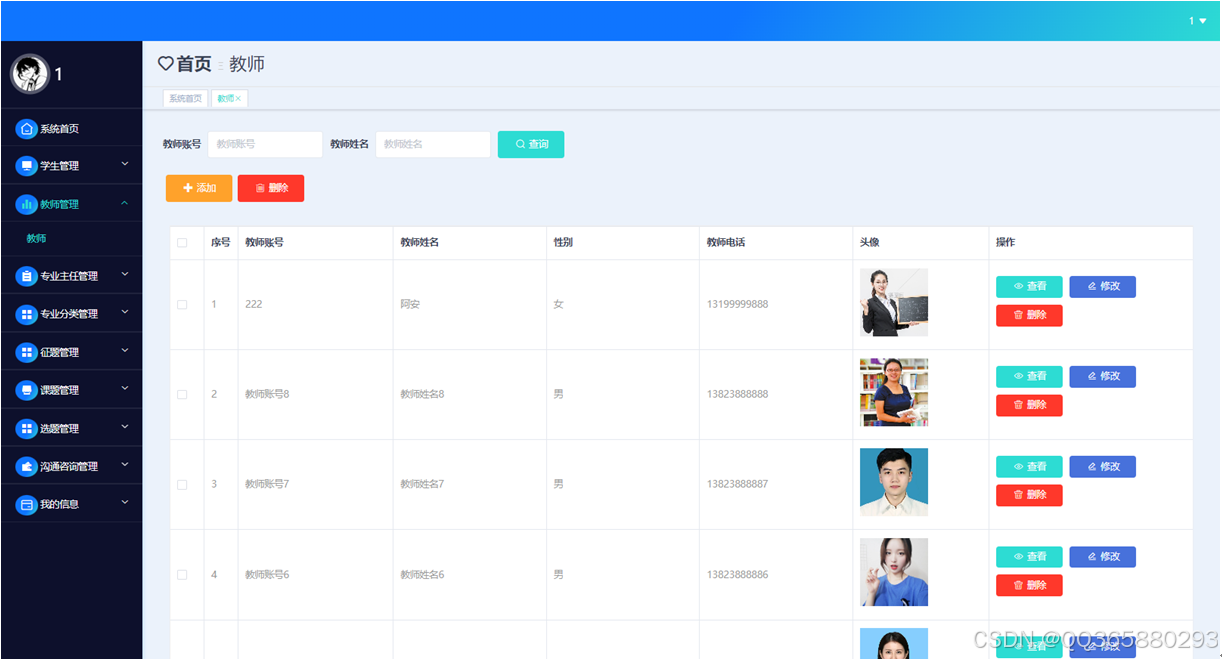This screenshot has width=1222, height=659.
Task: Click the 查询 search button
Action: point(531,144)
